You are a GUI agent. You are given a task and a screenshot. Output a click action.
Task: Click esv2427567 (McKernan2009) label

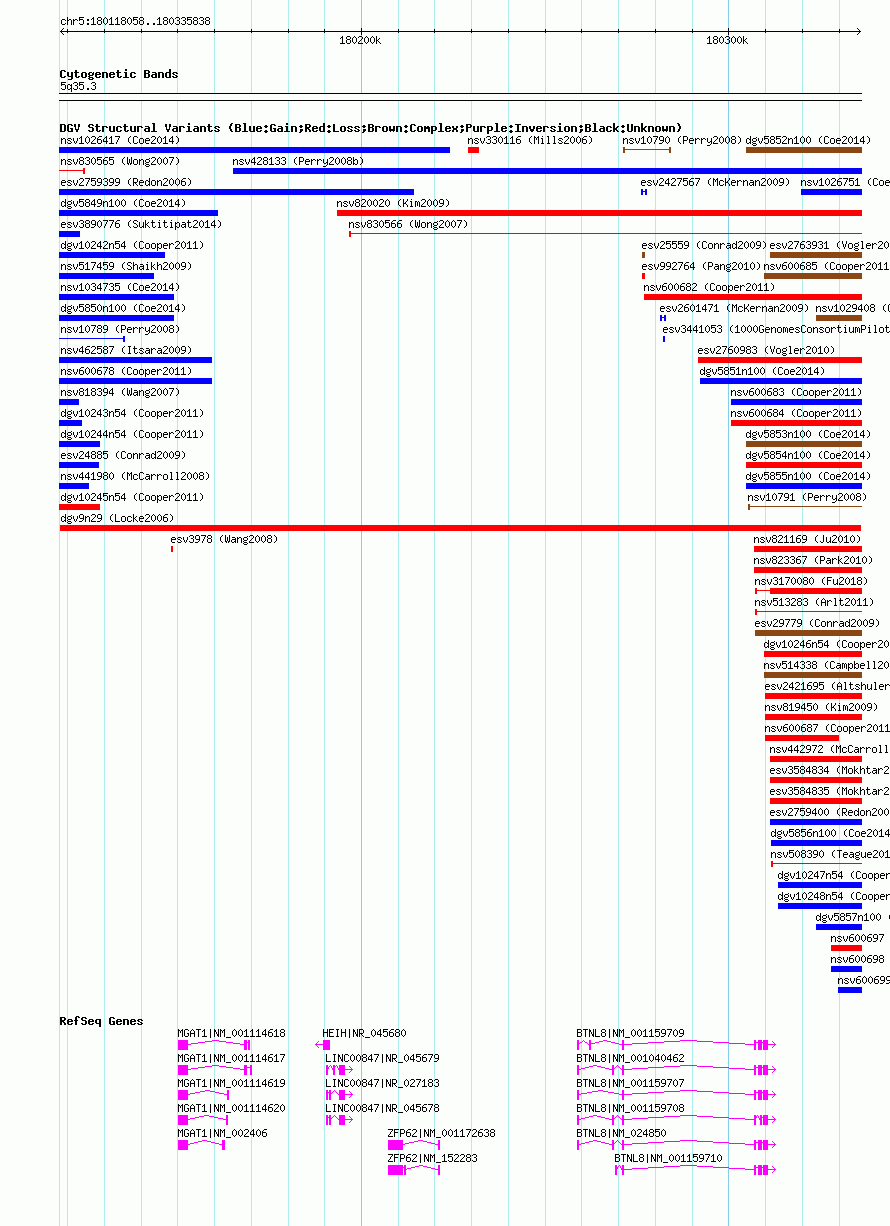(x=715, y=183)
